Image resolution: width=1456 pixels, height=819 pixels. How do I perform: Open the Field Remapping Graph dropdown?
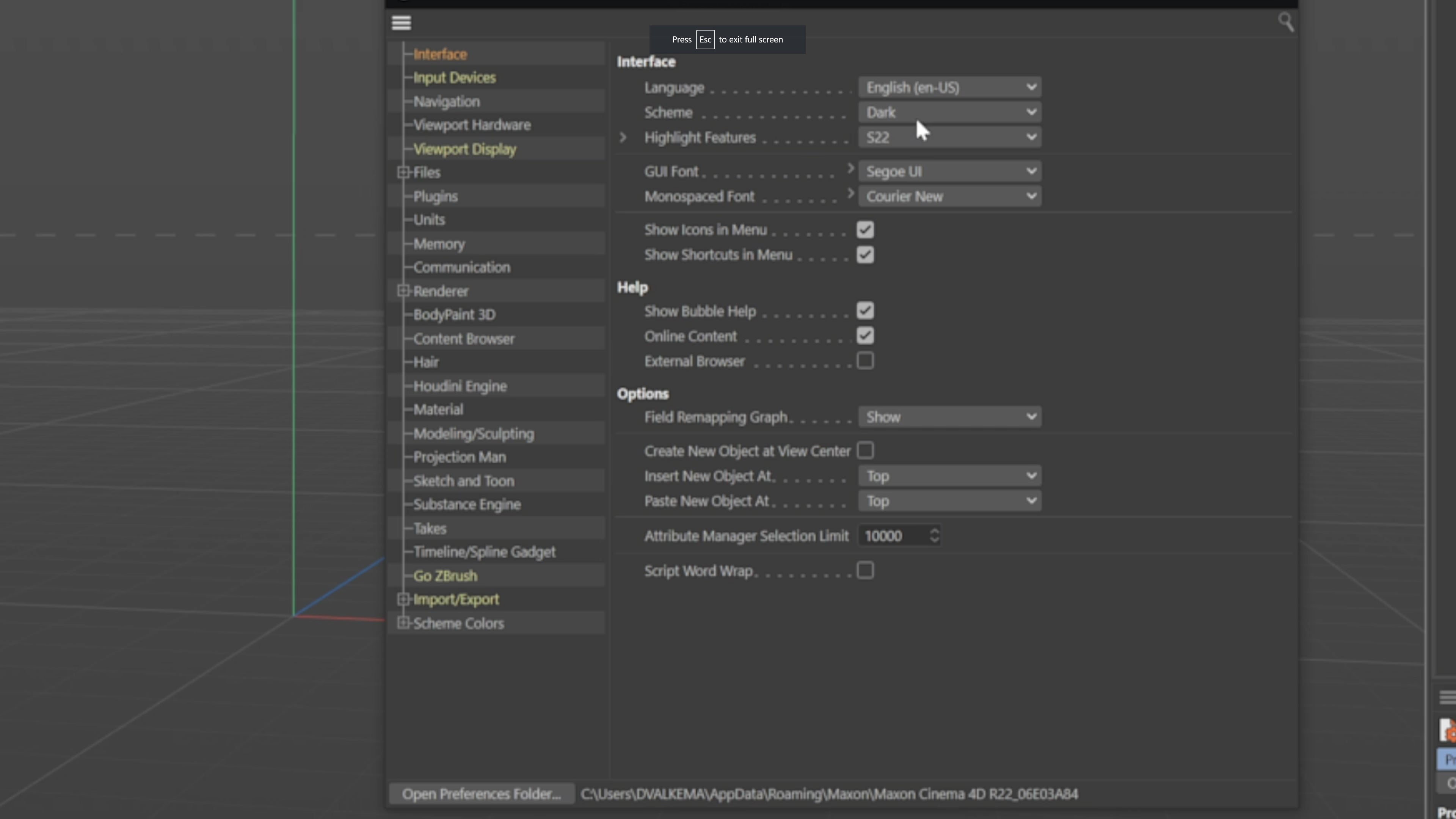pyautogui.click(x=949, y=416)
